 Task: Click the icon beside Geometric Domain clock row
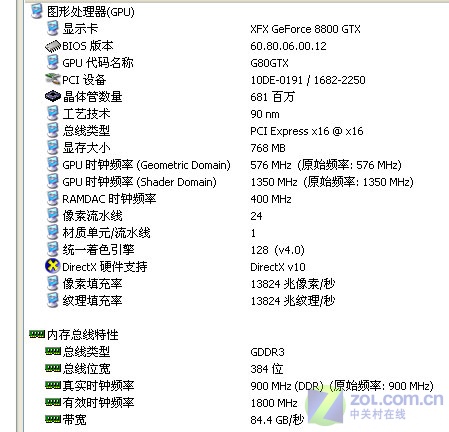52,164
